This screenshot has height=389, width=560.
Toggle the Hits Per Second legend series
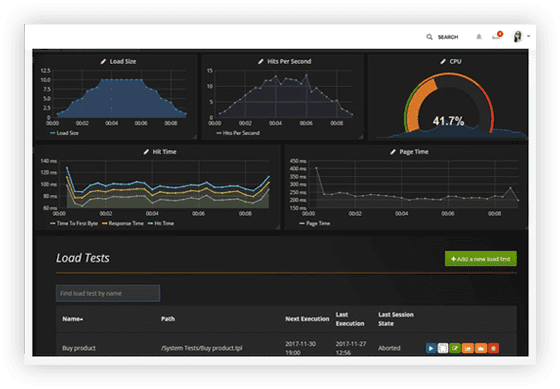[x=238, y=133]
